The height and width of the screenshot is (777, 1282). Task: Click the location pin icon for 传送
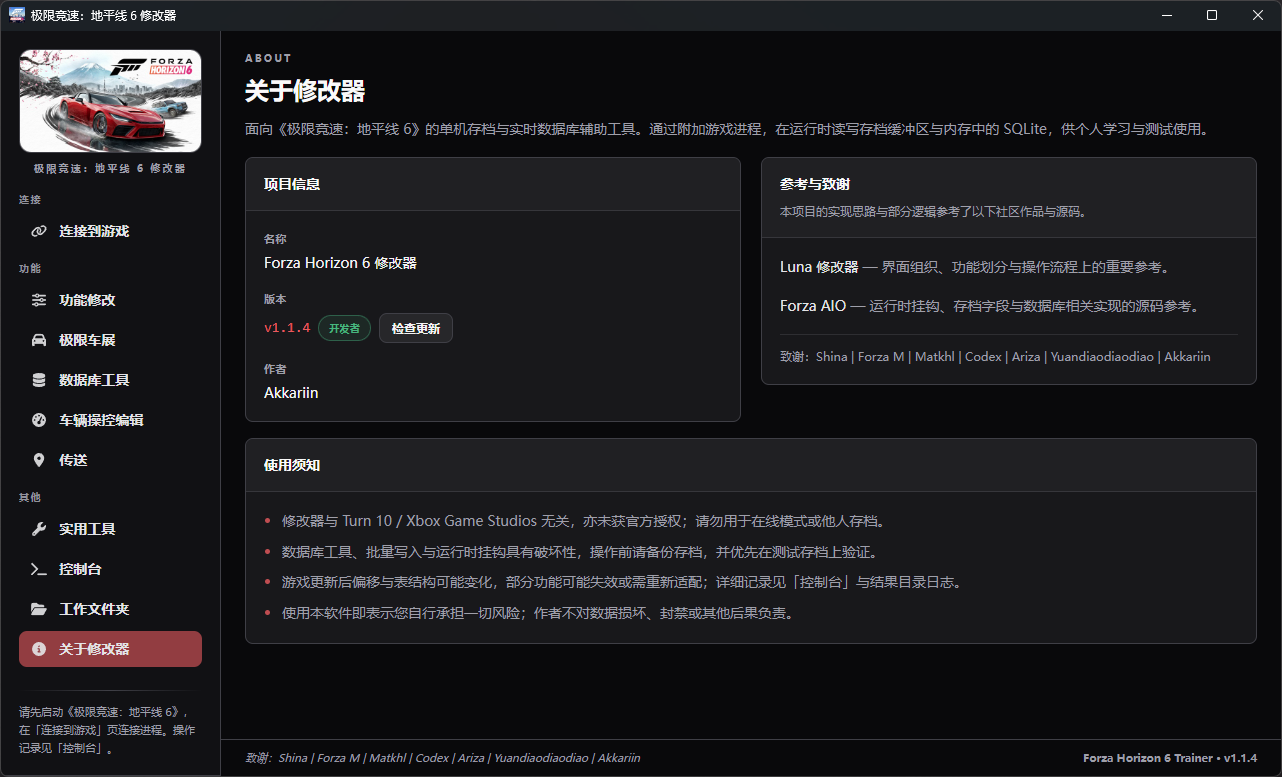39,460
